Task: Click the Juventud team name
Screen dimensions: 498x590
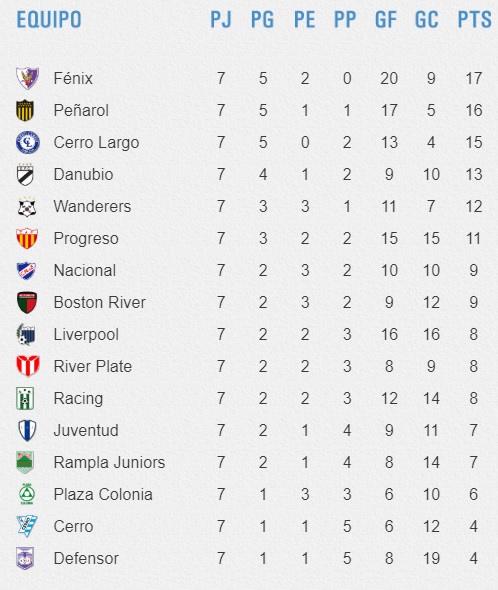Action: [x=86, y=430]
